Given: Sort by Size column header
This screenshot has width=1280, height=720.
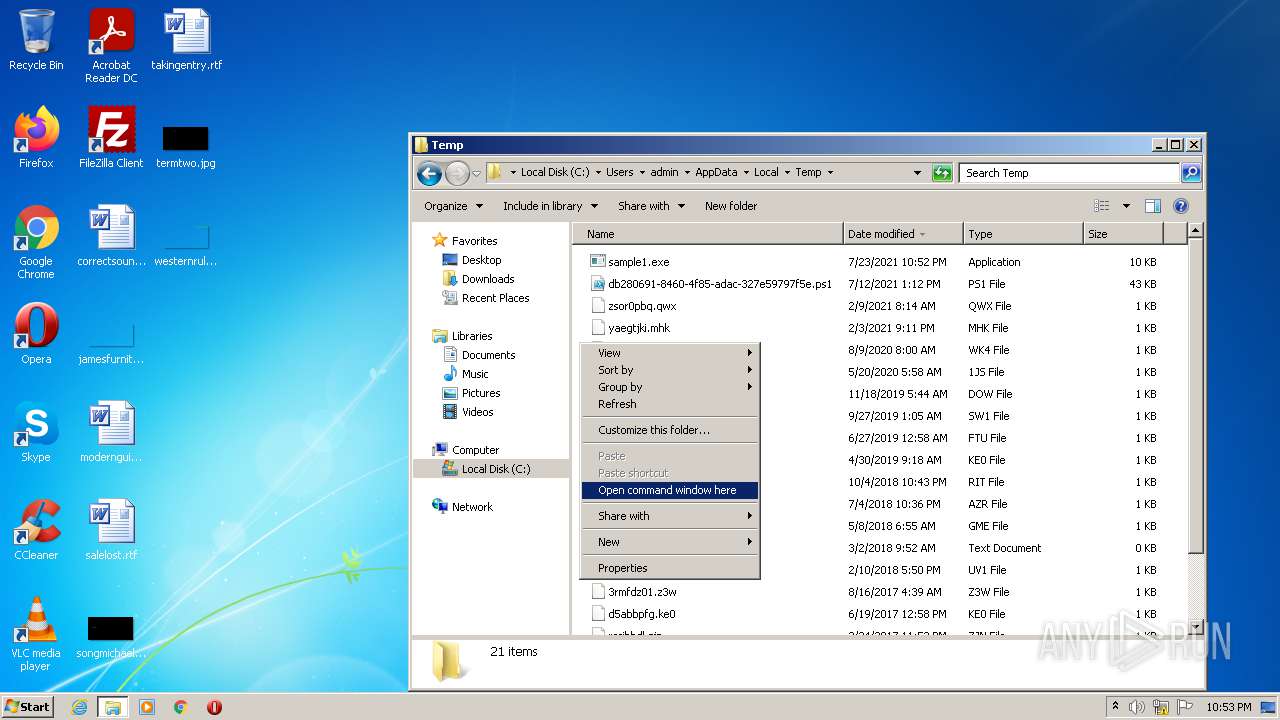Looking at the screenshot, I should coord(1124,234).
